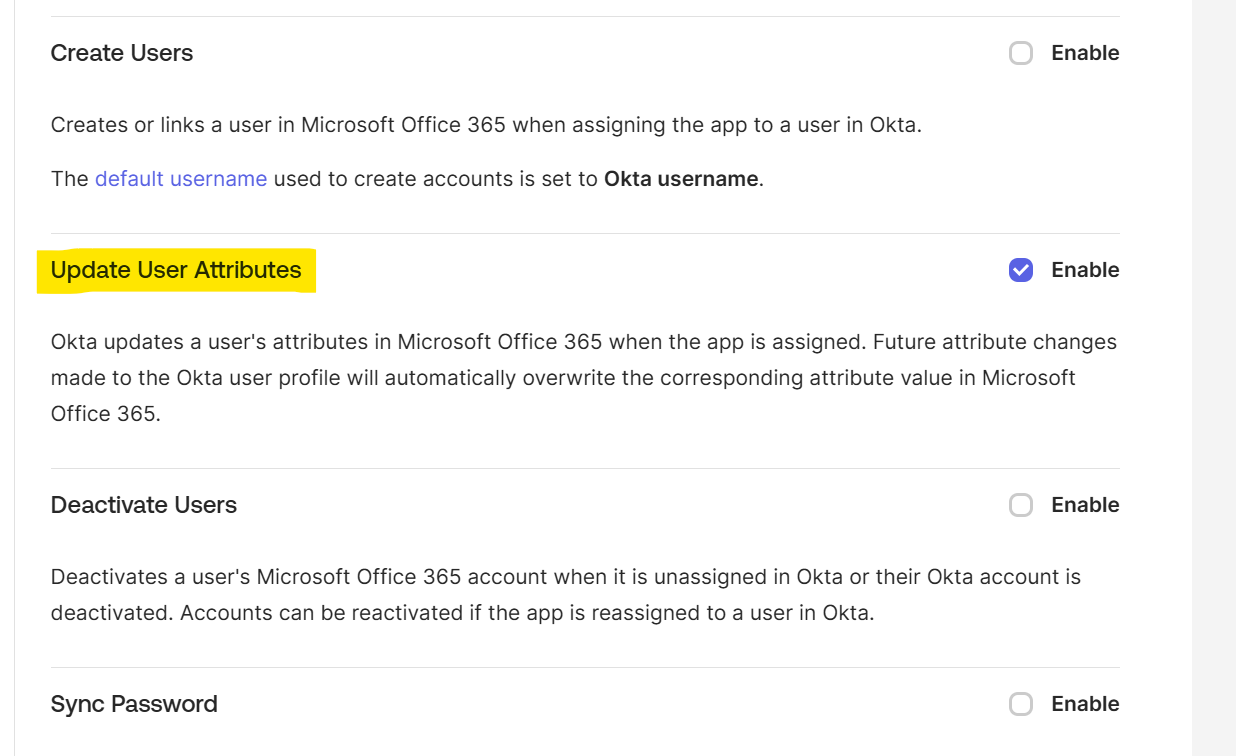The height and width of the screenshot is (756, 1236).
Task: Click the Enable label beside Update User Attributes
Action: click(1085, 270)
